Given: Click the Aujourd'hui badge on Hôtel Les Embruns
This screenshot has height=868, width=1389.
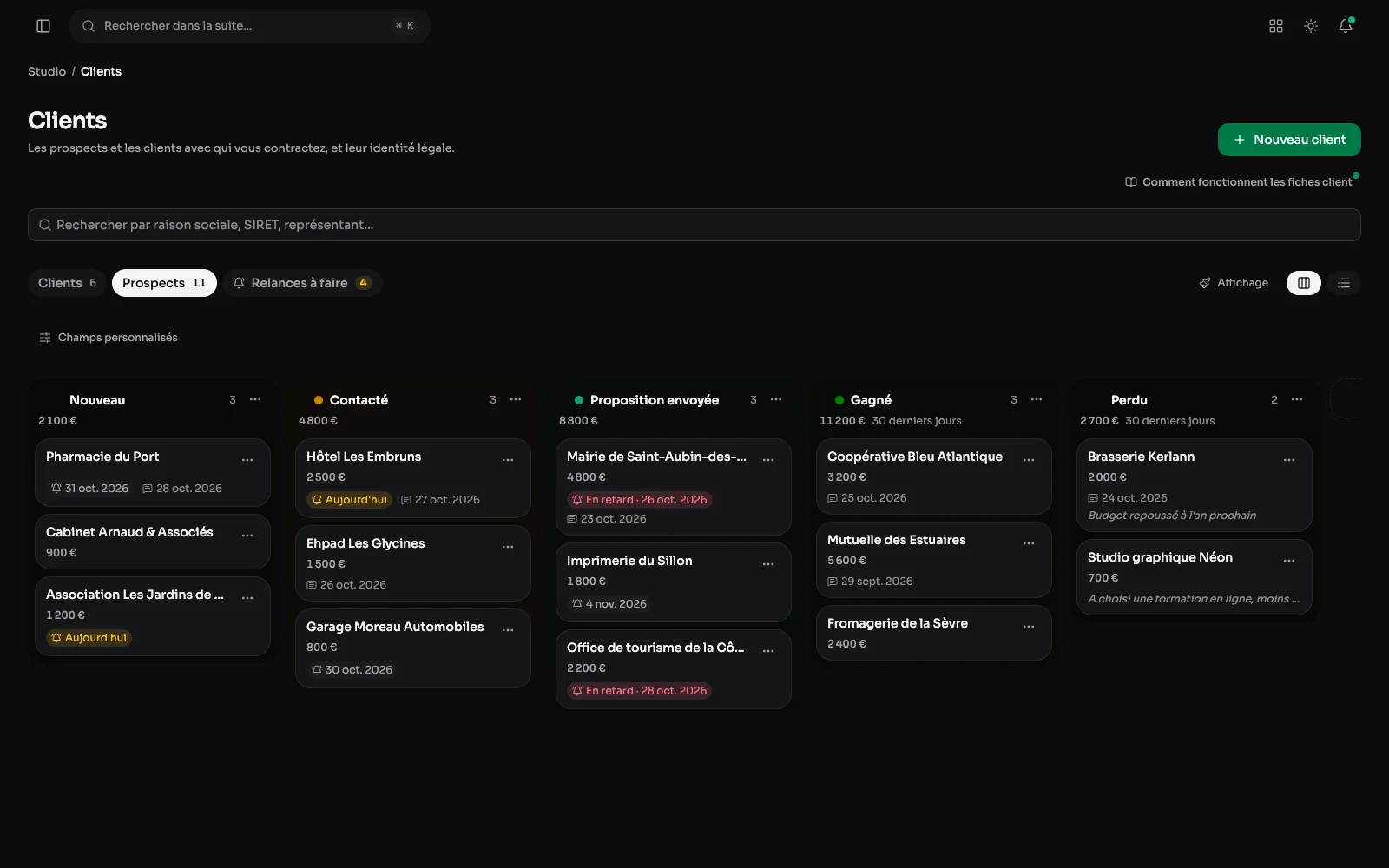Looking at the screenshot, I should [349, 500].
